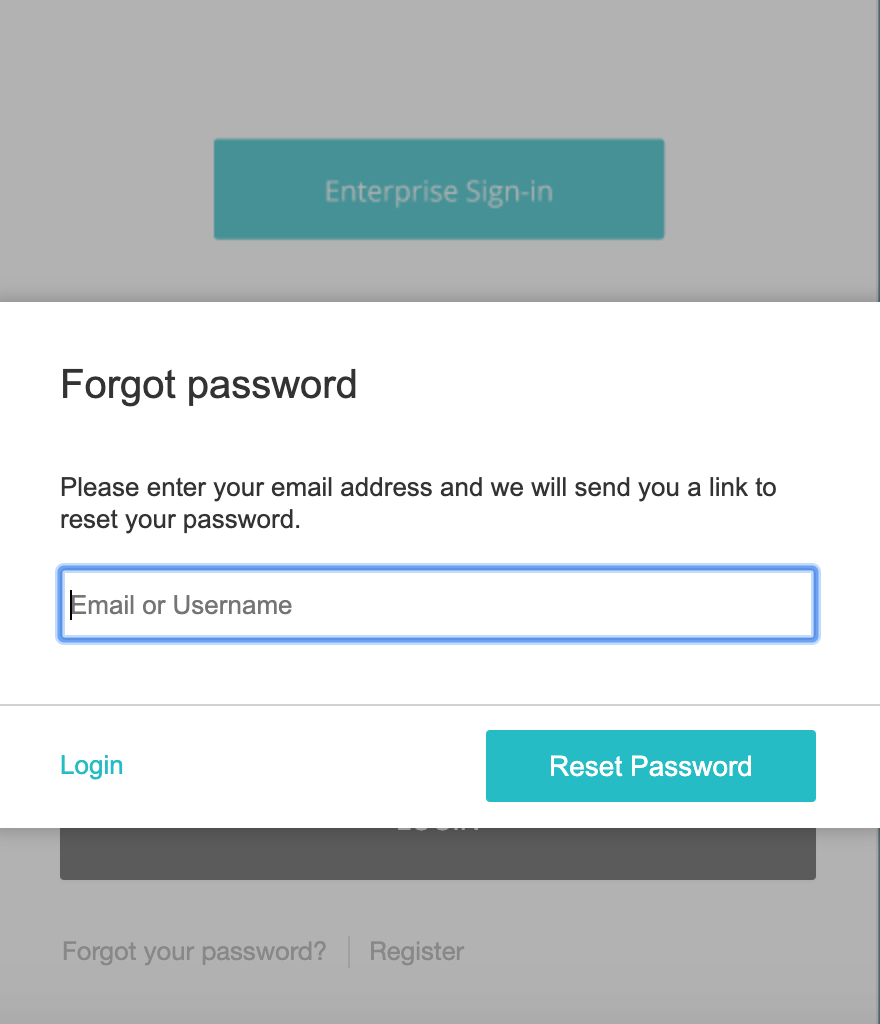880x1024 pixels.
Task: Follow the Login link in the dialog footer
Action: click(91, 765)
